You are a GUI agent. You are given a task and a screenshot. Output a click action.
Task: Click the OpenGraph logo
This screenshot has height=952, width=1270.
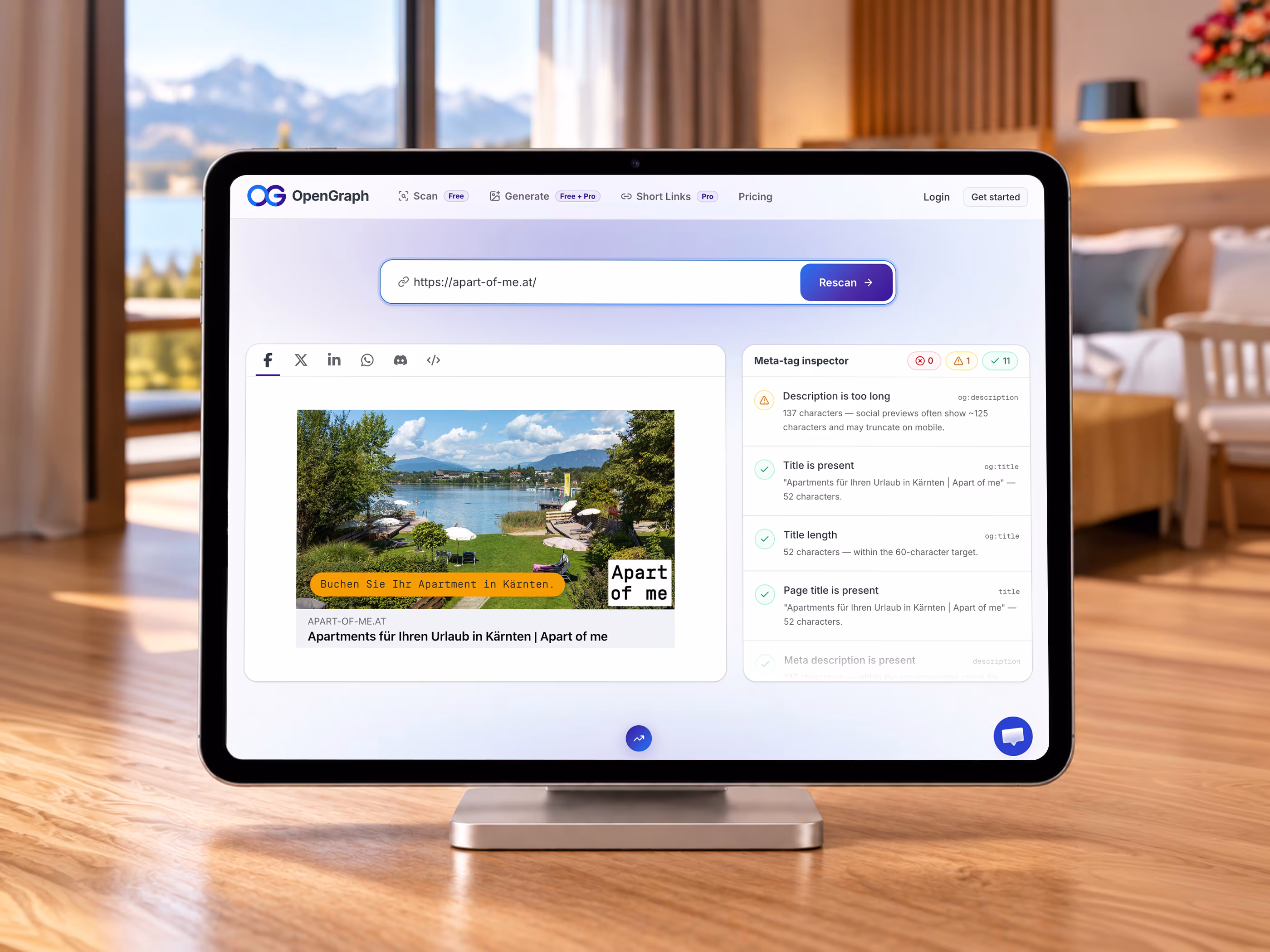[308, 196]
